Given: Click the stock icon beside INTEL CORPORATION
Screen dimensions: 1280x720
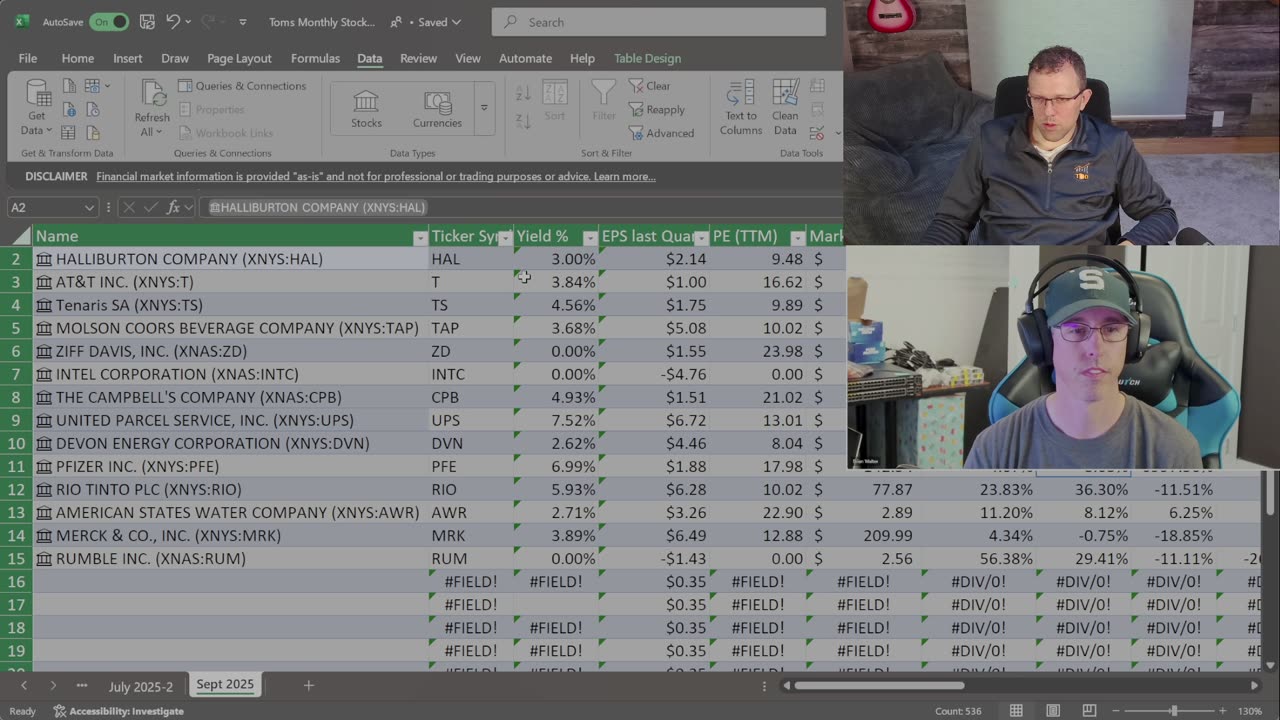Looking at the screenshot, I should pos(44,374).
